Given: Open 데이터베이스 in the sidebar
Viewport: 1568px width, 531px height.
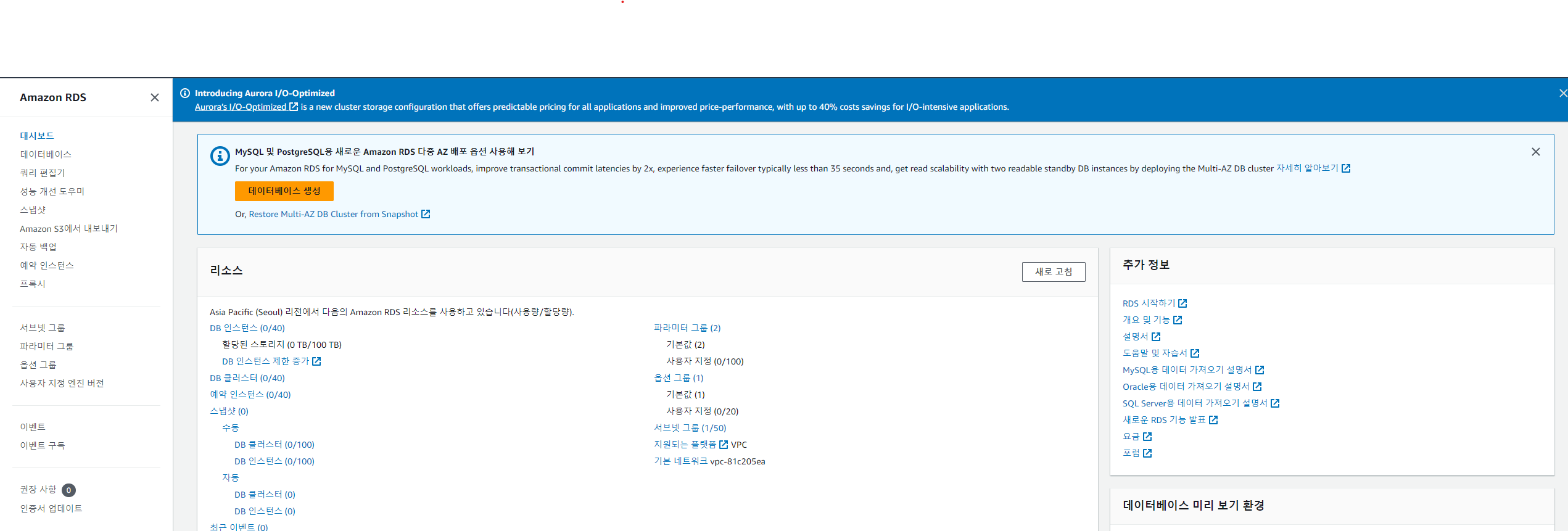Looking at the screenshot, I should (46, 154).
